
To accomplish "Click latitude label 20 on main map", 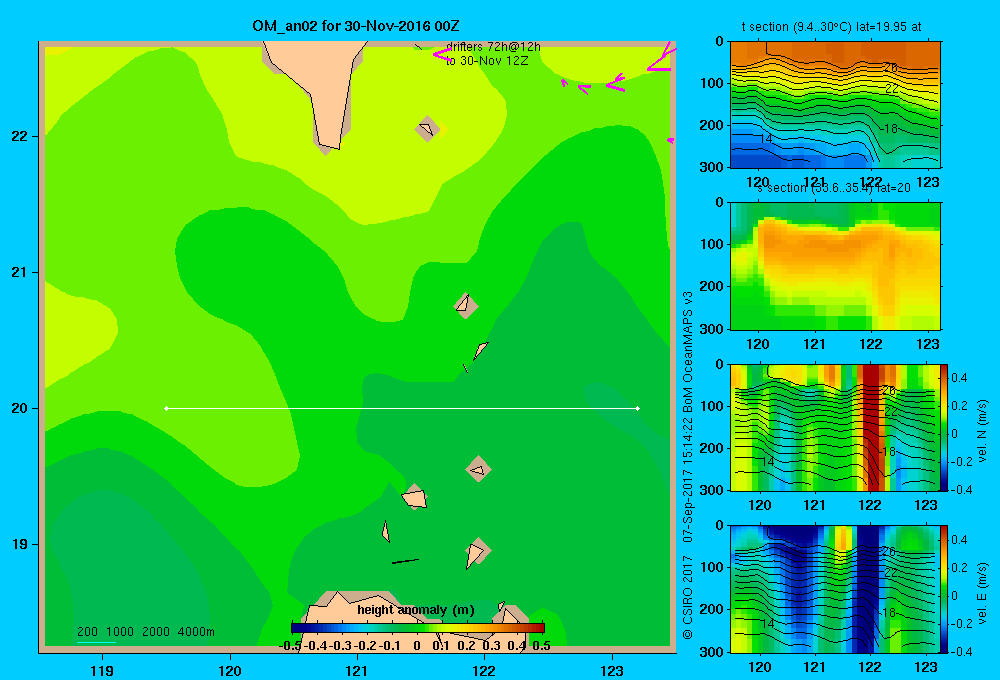I will pos(20,408).
